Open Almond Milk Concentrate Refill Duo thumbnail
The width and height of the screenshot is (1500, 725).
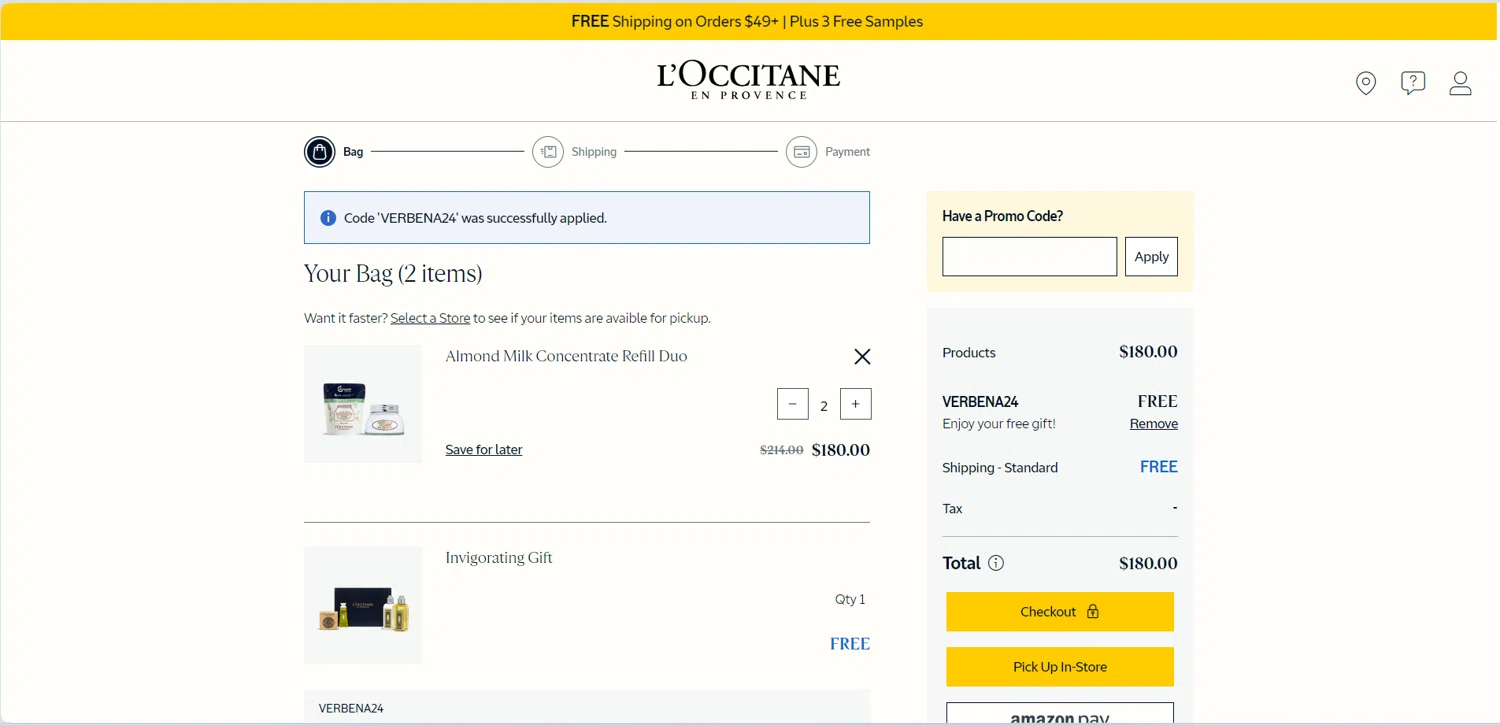click(x=363, y=404)
